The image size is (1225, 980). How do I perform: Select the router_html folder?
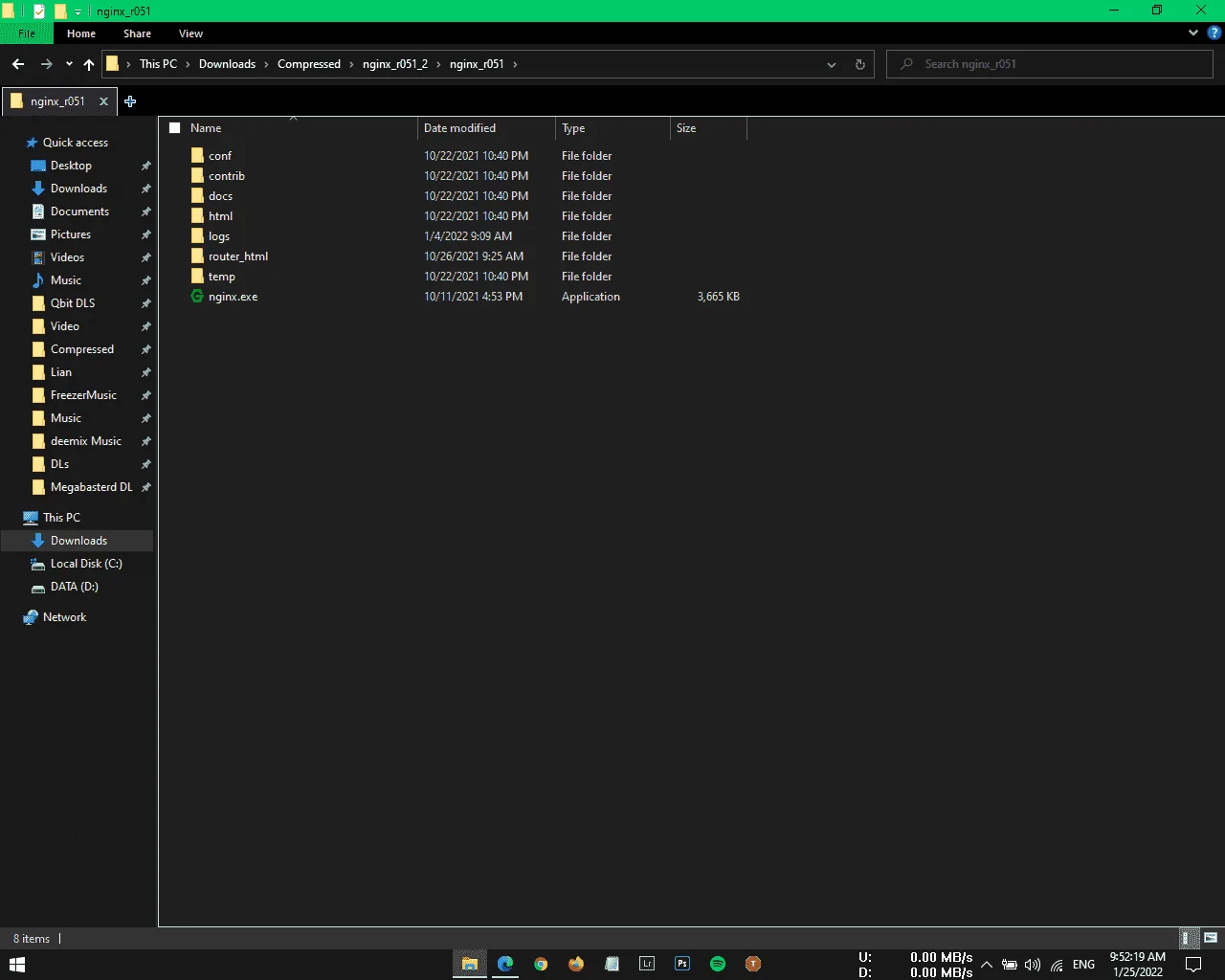(238, 256)
